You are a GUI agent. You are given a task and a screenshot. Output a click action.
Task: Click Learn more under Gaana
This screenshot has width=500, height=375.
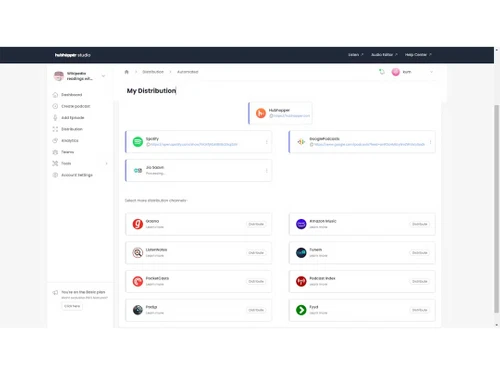(155, 227)
